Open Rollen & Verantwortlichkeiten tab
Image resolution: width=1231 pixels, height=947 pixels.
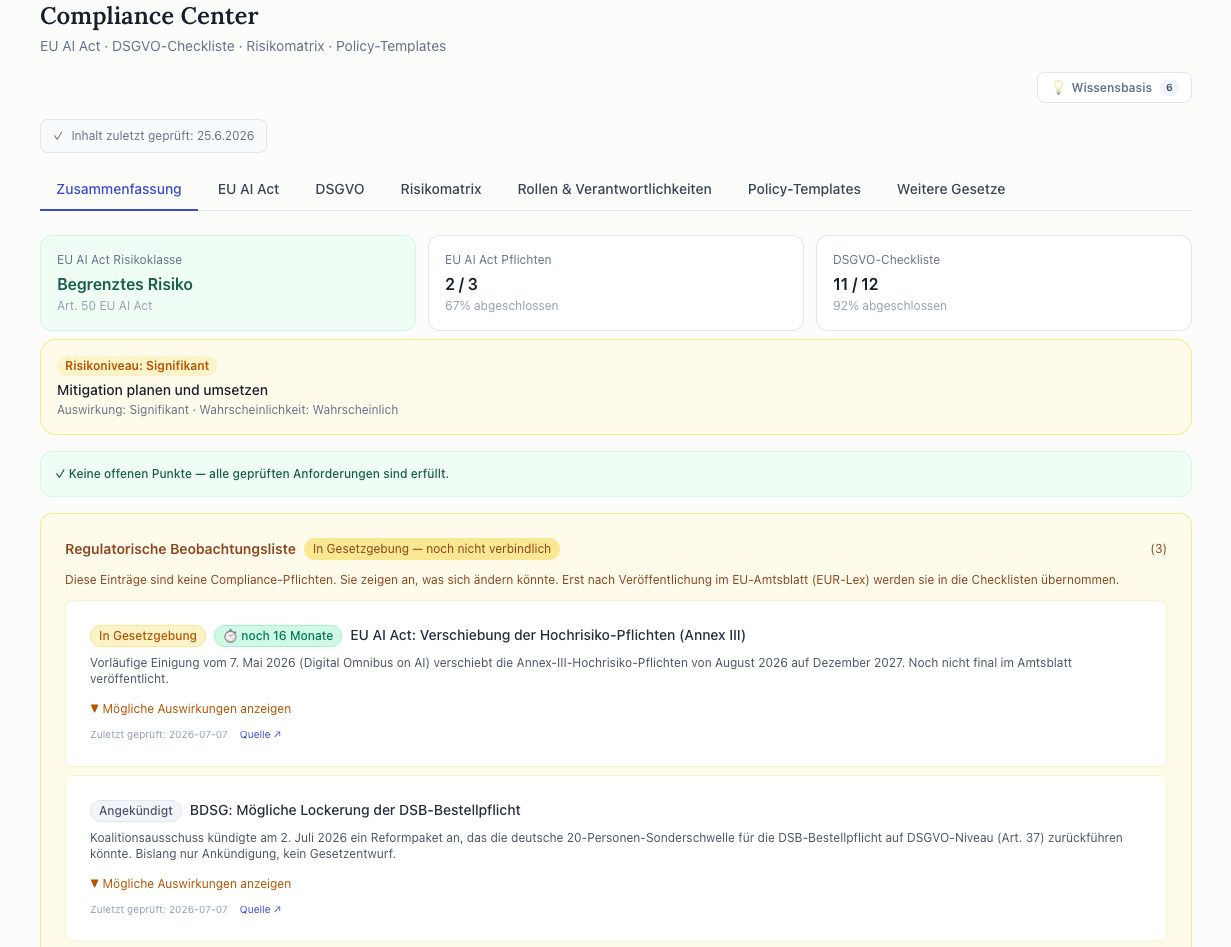[x=614, y=189]
